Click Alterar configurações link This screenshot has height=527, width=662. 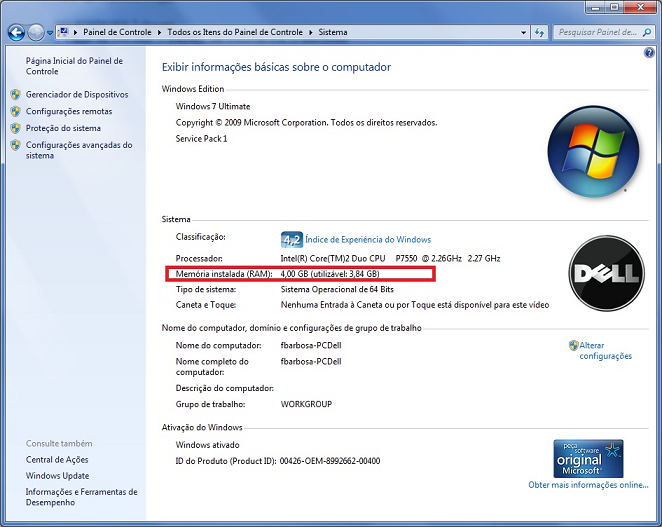coord(605,350)
